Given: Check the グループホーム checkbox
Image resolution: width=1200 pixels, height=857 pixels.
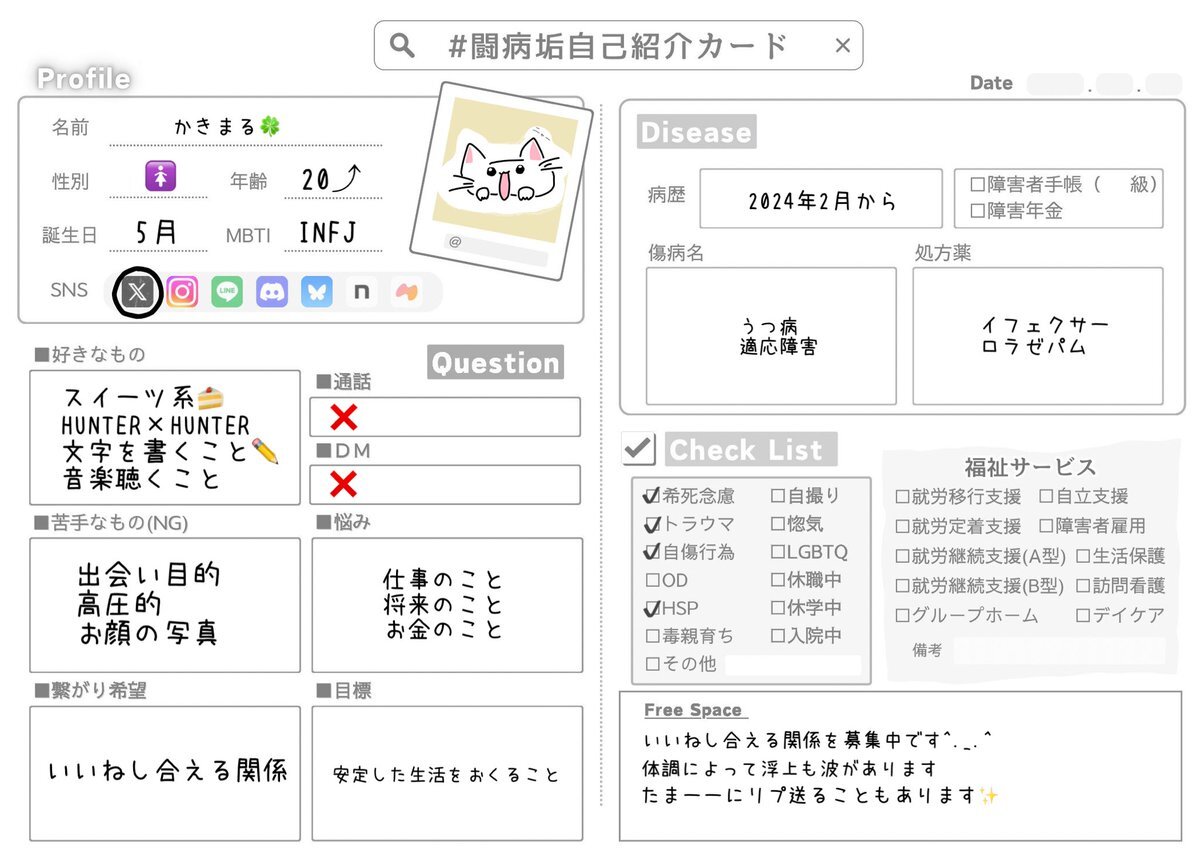Looking at the screenshot, I should (x=902, y=616).
